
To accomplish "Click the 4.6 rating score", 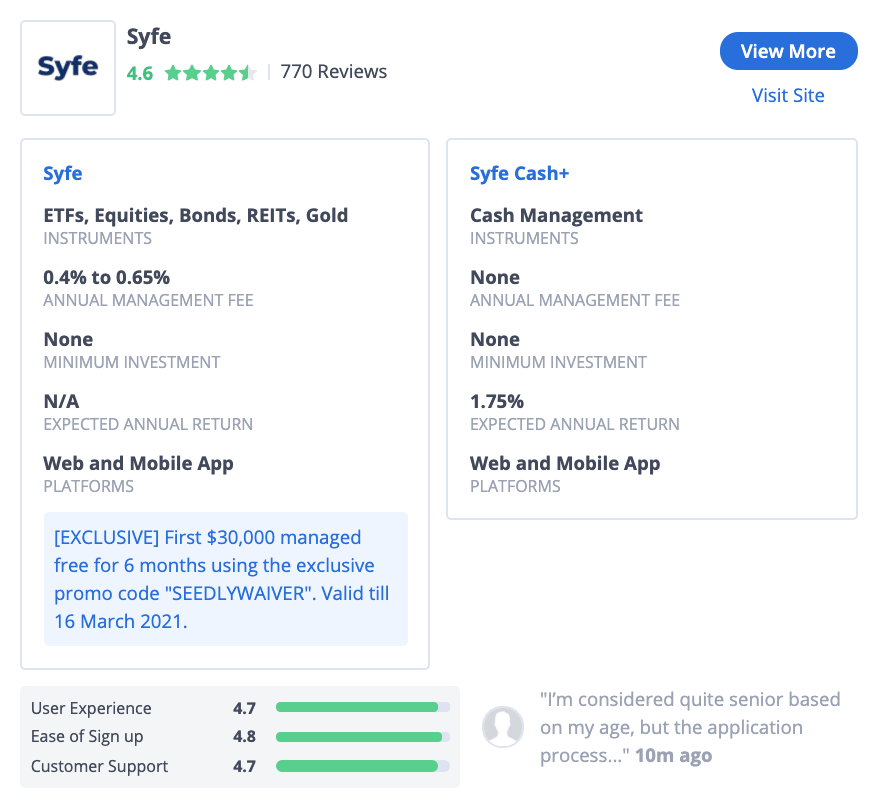I will point(140,73).
